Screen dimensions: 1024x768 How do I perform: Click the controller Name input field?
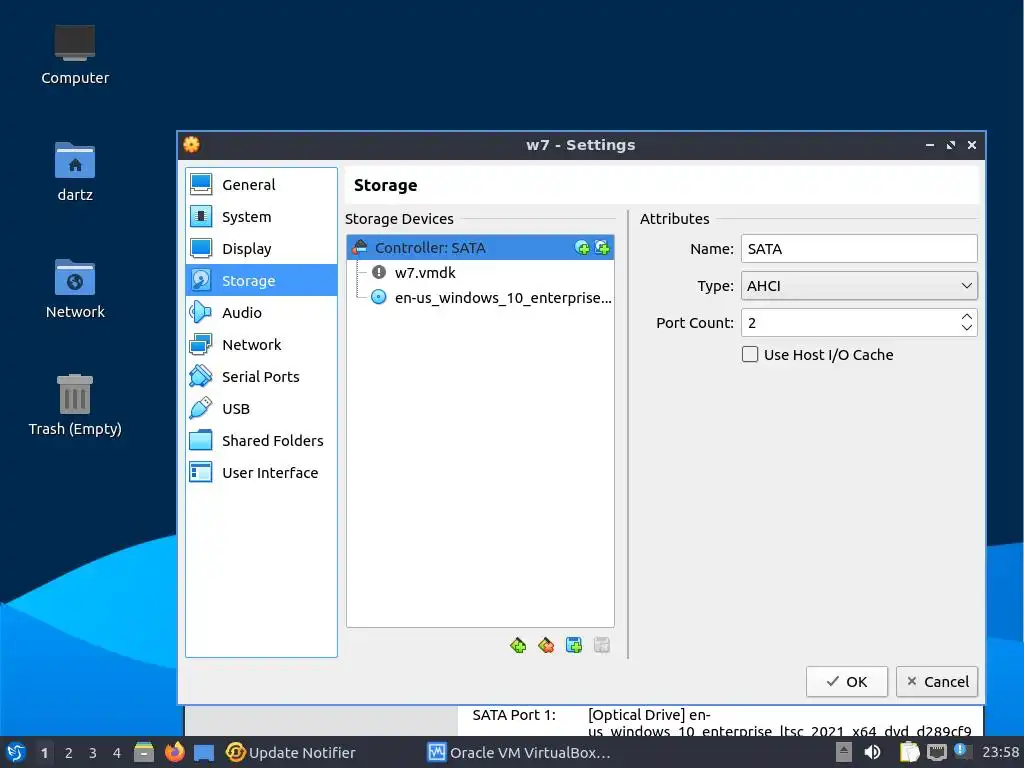click(x=859, y=249)
